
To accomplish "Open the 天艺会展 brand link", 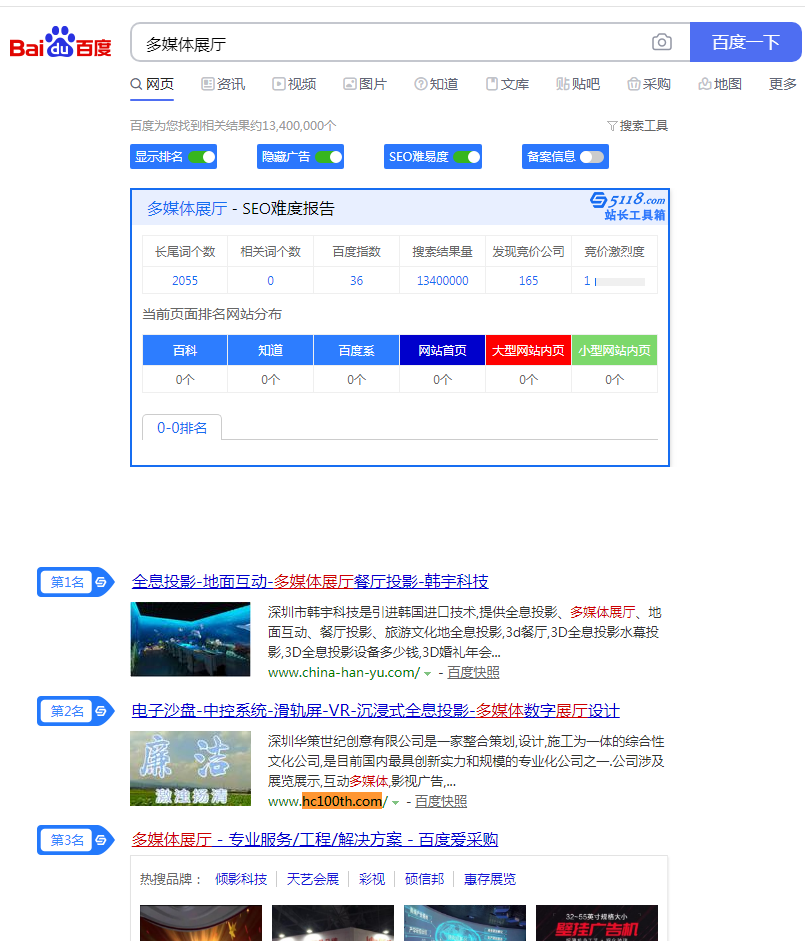I will 313,879.
